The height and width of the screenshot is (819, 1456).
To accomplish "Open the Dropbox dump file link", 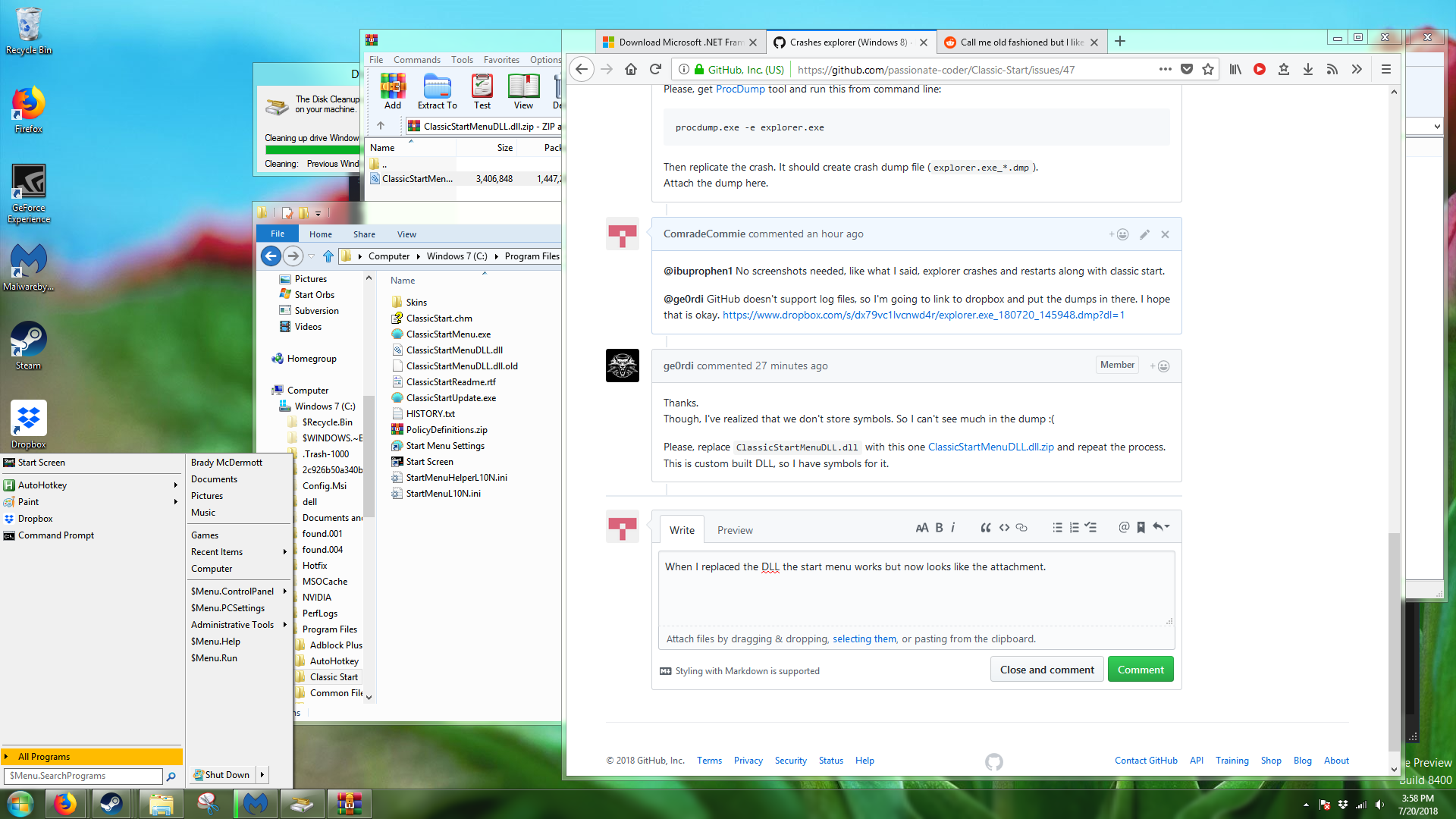I will click(x=924, y=315).
